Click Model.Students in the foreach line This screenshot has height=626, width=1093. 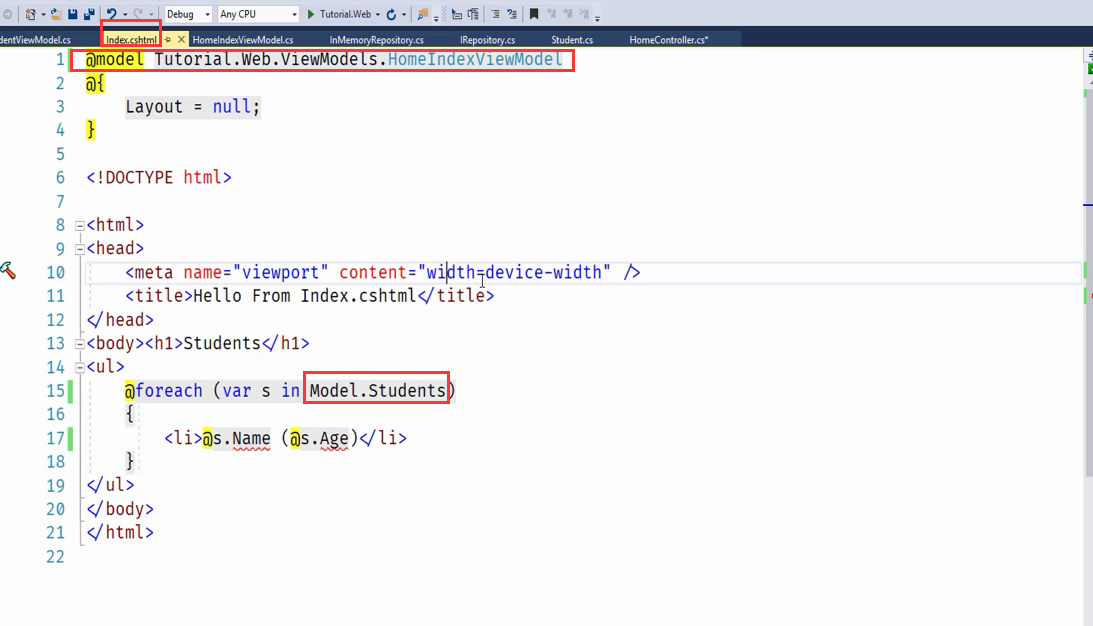(x=377, y=390)
